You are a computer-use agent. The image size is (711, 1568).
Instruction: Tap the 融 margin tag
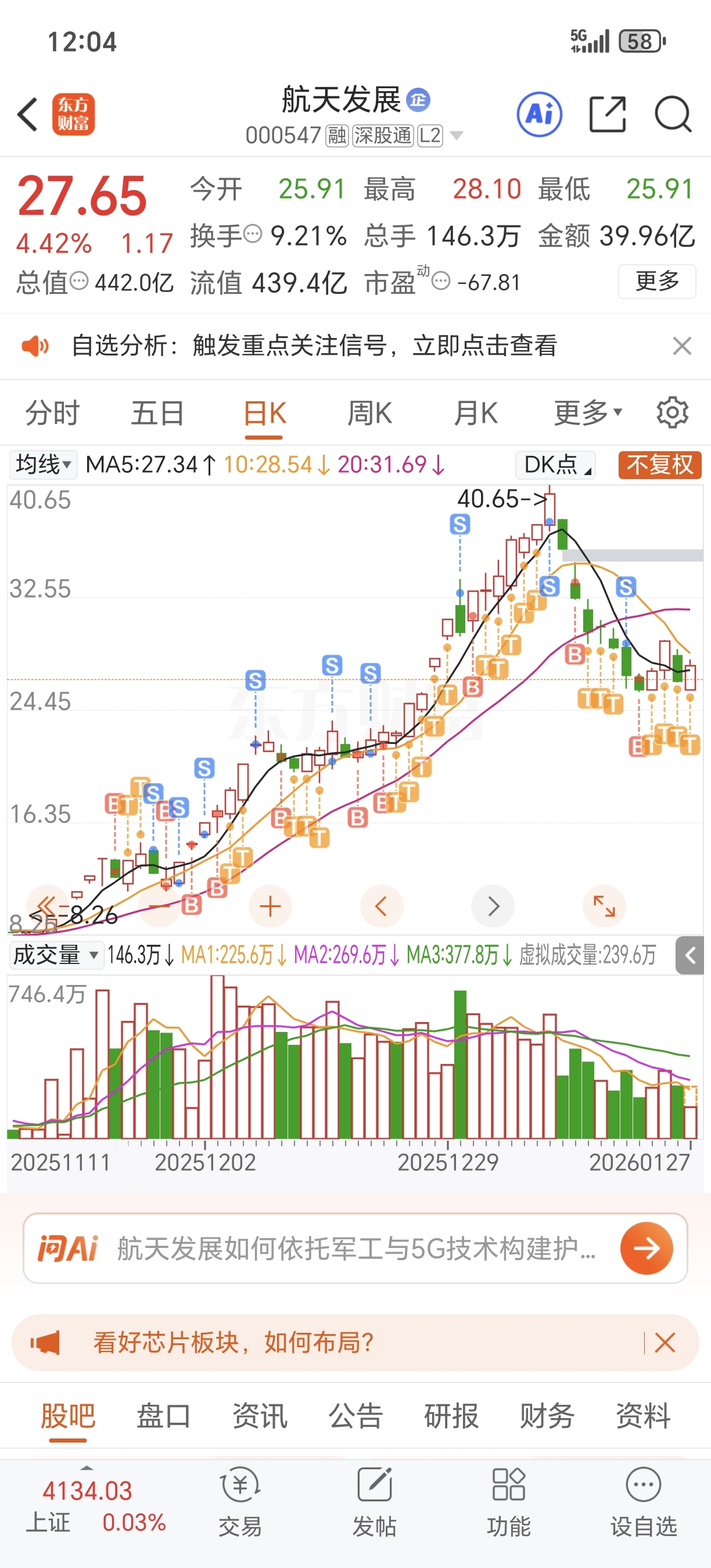(x=337, y=135)
